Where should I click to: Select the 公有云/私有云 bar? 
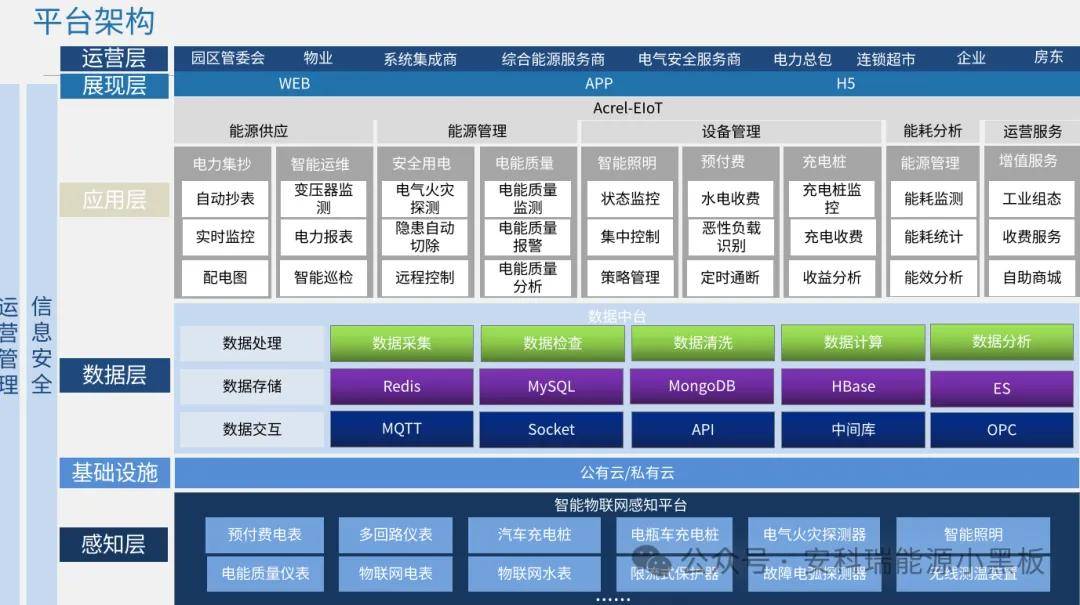point(627,473)
